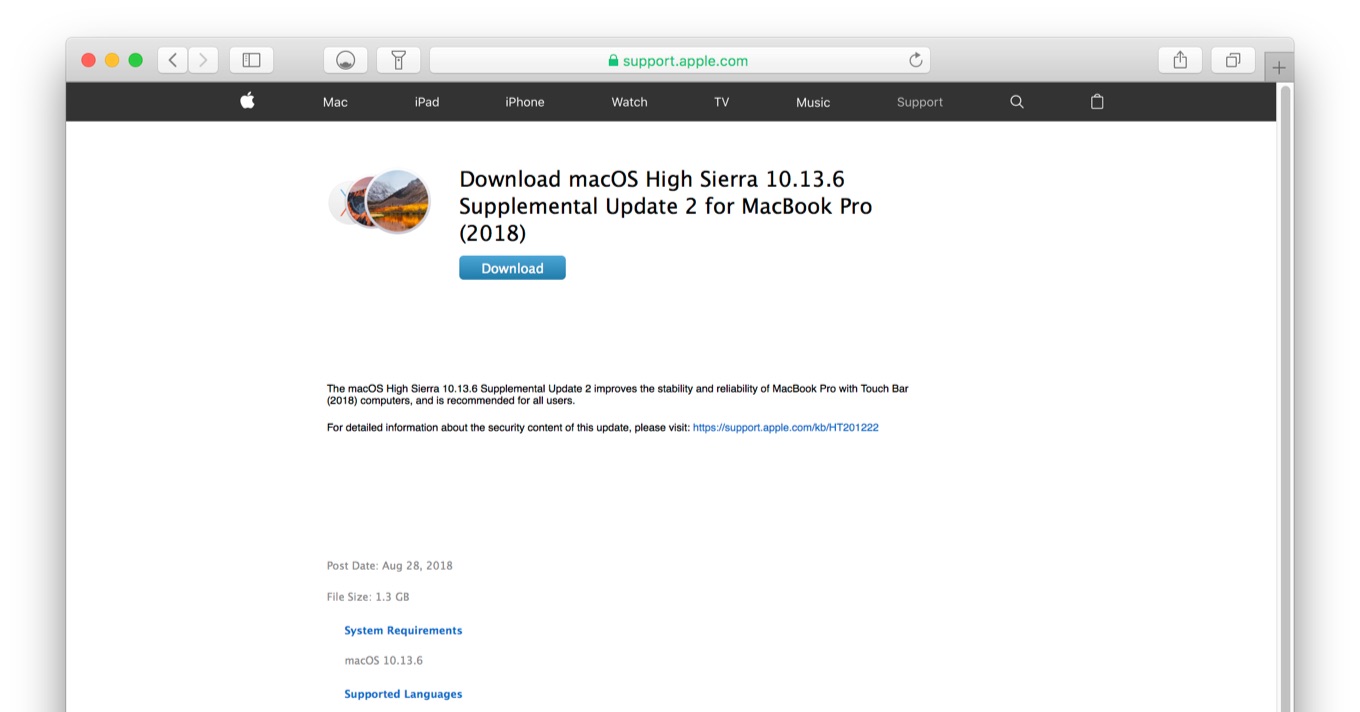Viewport: 1360px width, 712px height.
Task: Click the Safari share icon
Action: point(1180,60)
